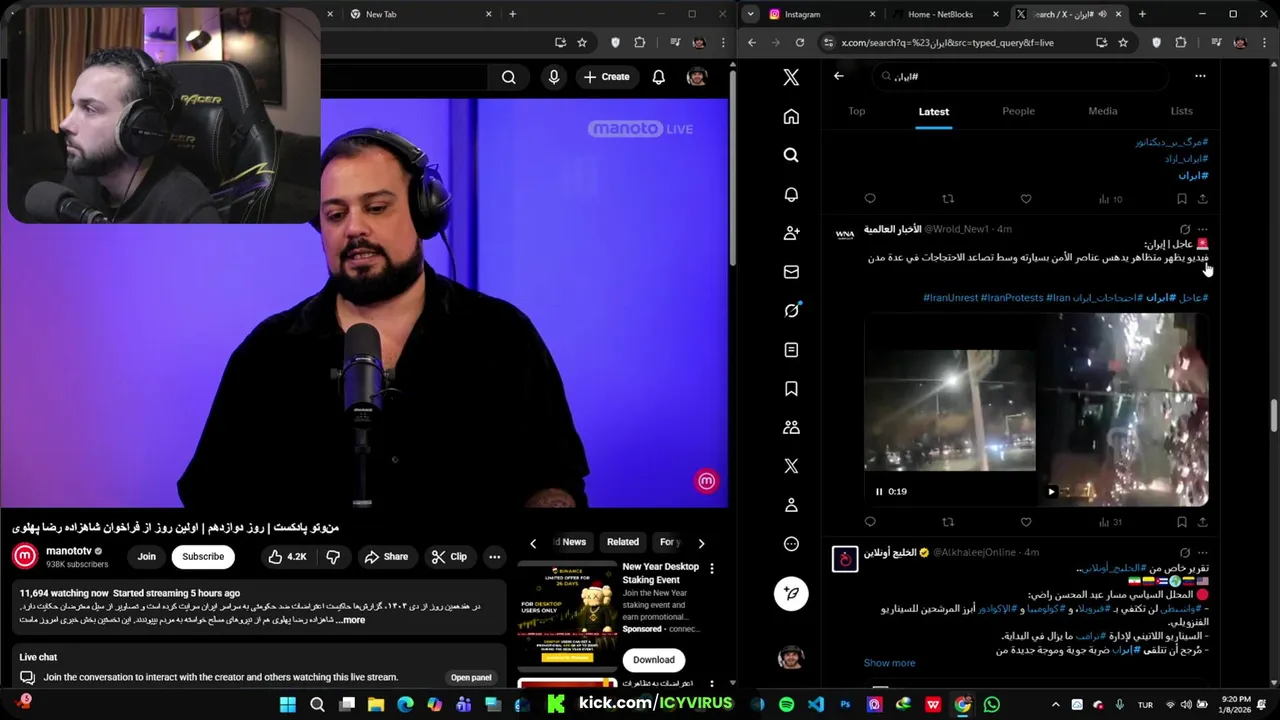Open Grok icon in X sidebar
This screenshot has width=1280, height=720.
click(791, 310)
